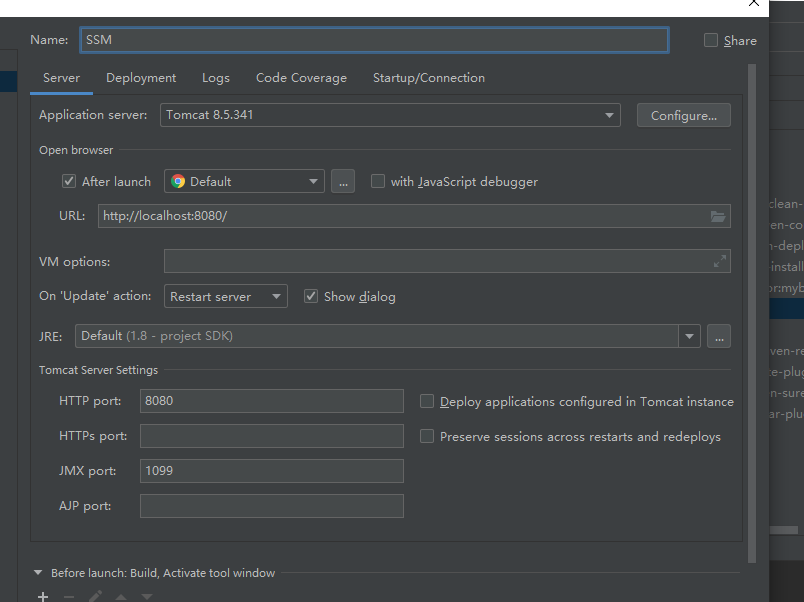Click the folder icon in URL field
This screenshot has width=804, height=602.
(x=718, y=216)
